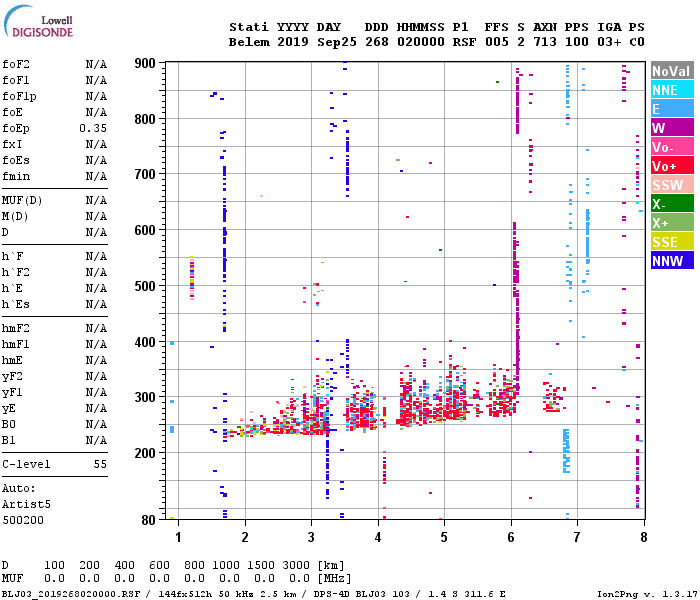The width and height of the screenshot is (700, 600).
Task: Click the D distance row label
Action: pyautogui.click(x=5, y=565)
